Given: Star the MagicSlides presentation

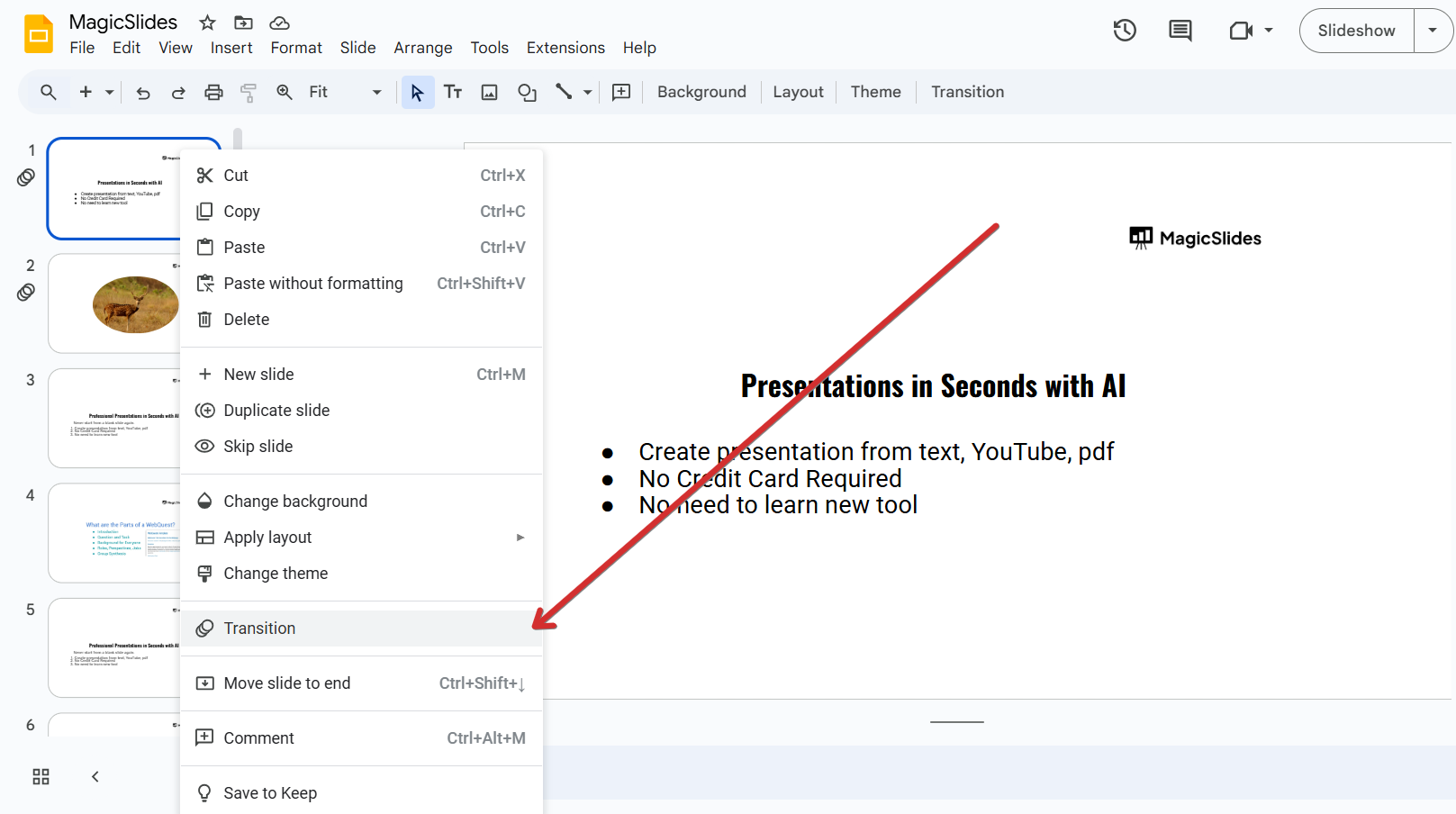Looking at the screenshot, I should point(207,23).
